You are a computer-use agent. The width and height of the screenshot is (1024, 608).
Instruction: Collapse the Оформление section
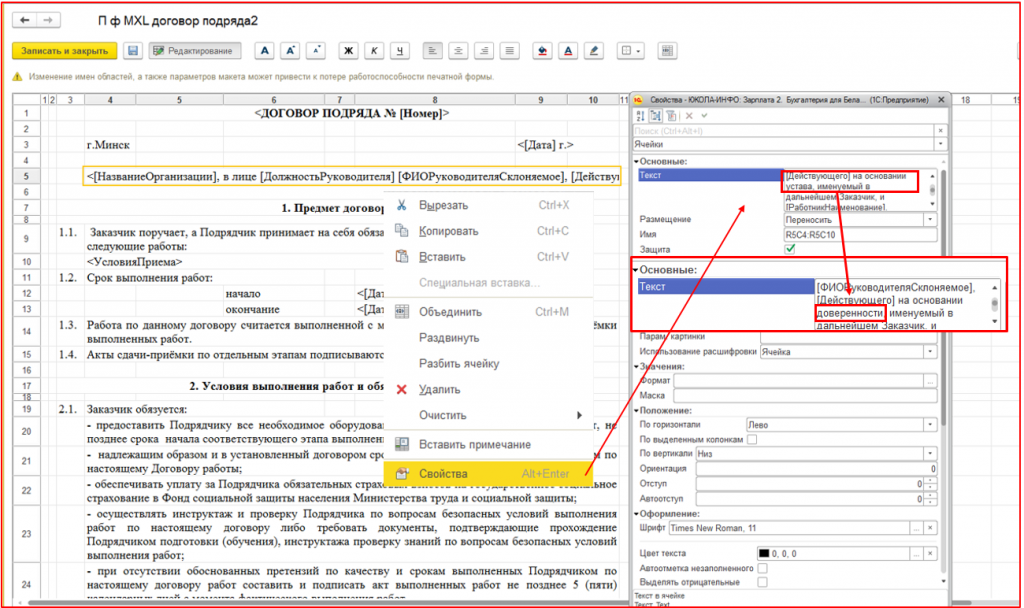point(637,513)
